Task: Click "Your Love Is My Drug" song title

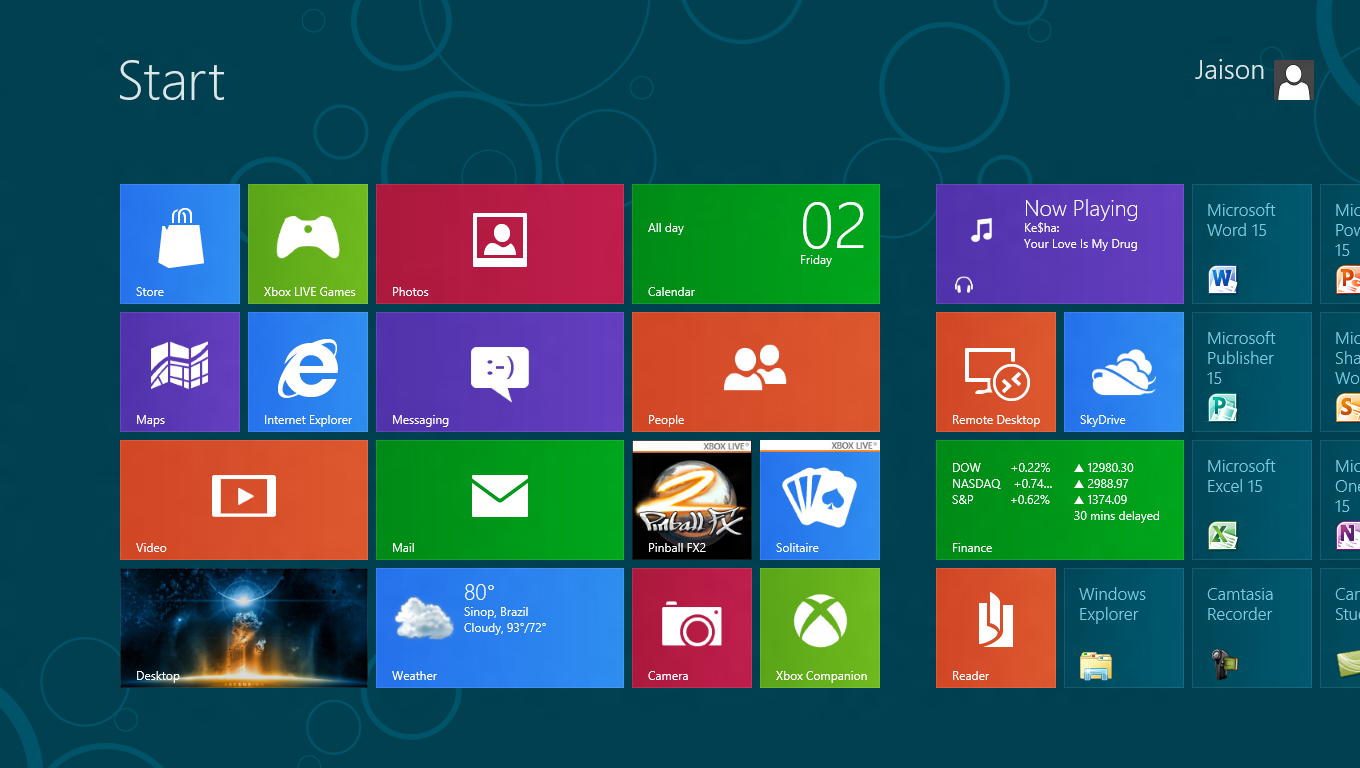Action: point(1081,244)
